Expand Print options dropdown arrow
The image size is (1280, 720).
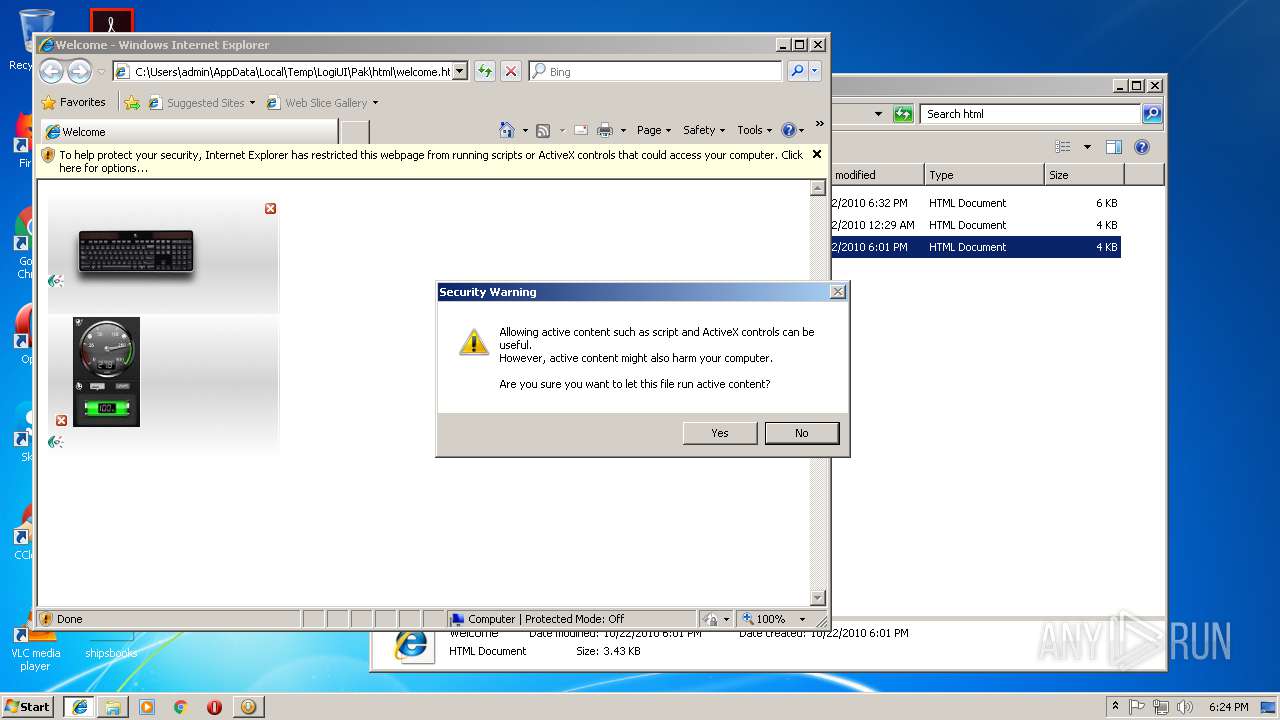[623, 130]
